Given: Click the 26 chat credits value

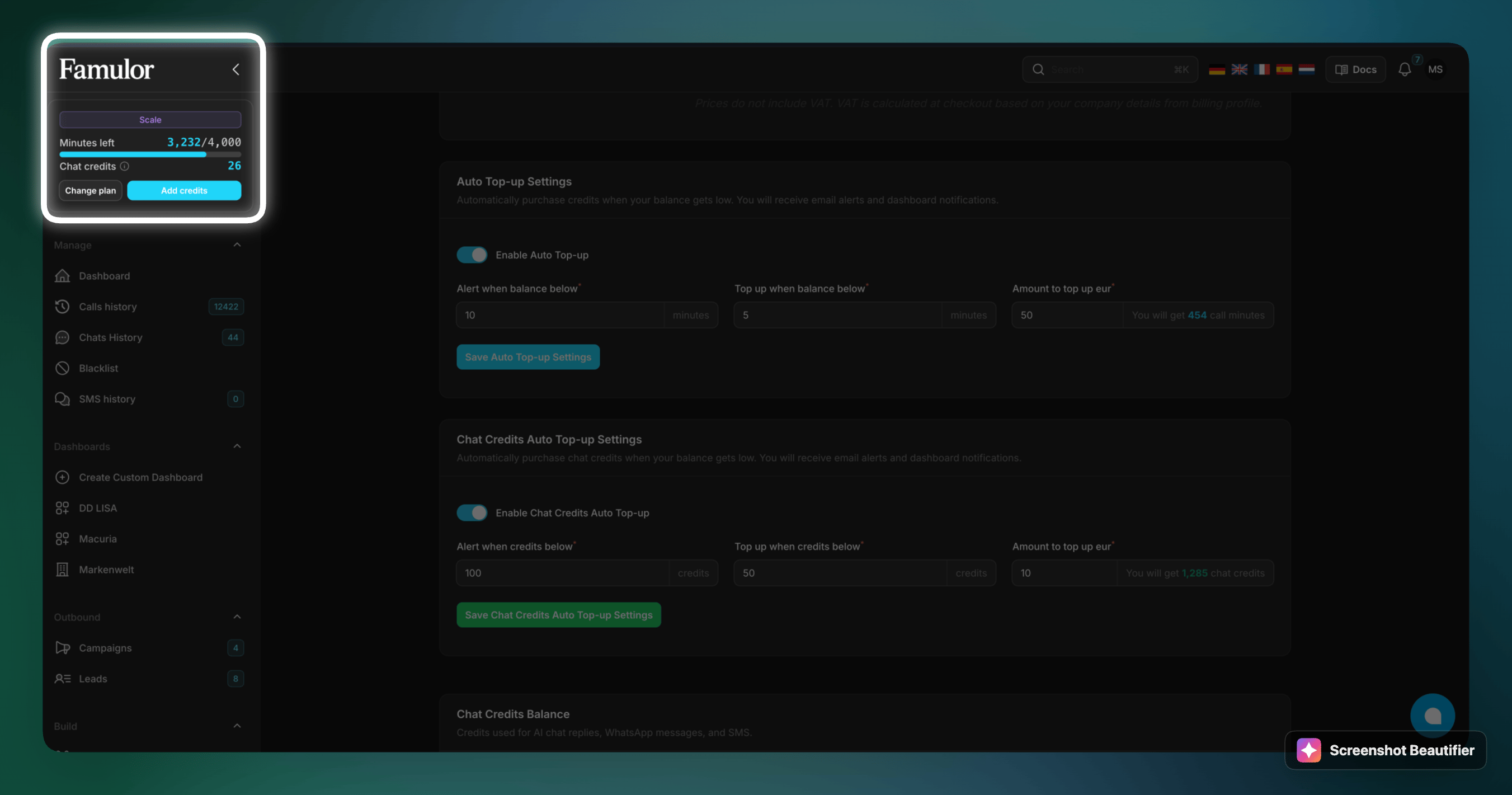Looking at the screenshot, I should tap(234, 166).
